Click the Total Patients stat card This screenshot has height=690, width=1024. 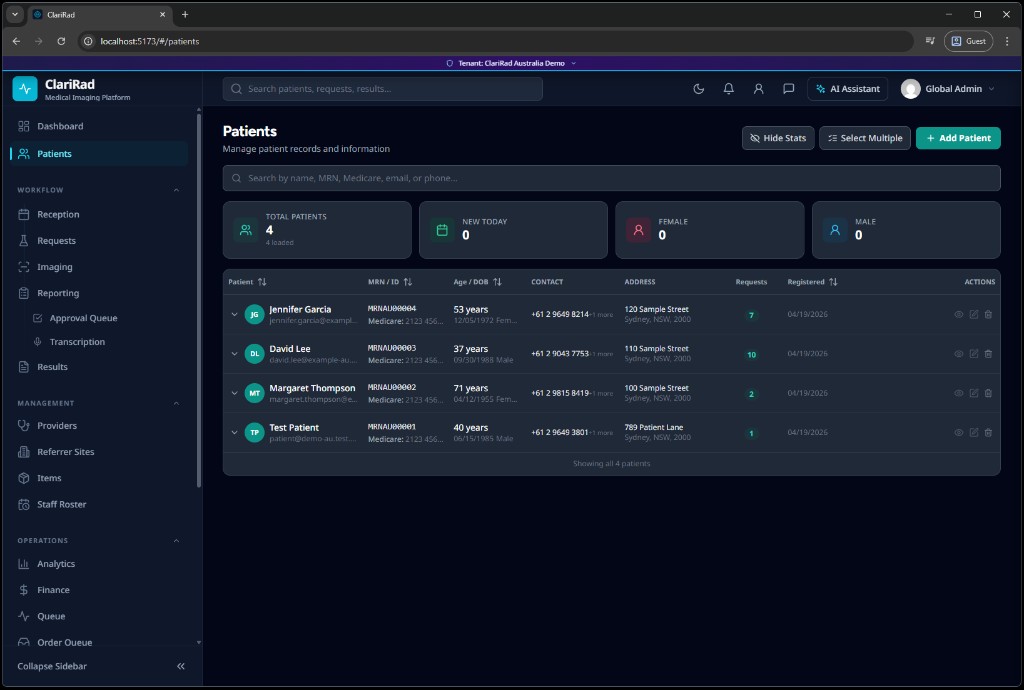tap(317, 230)
